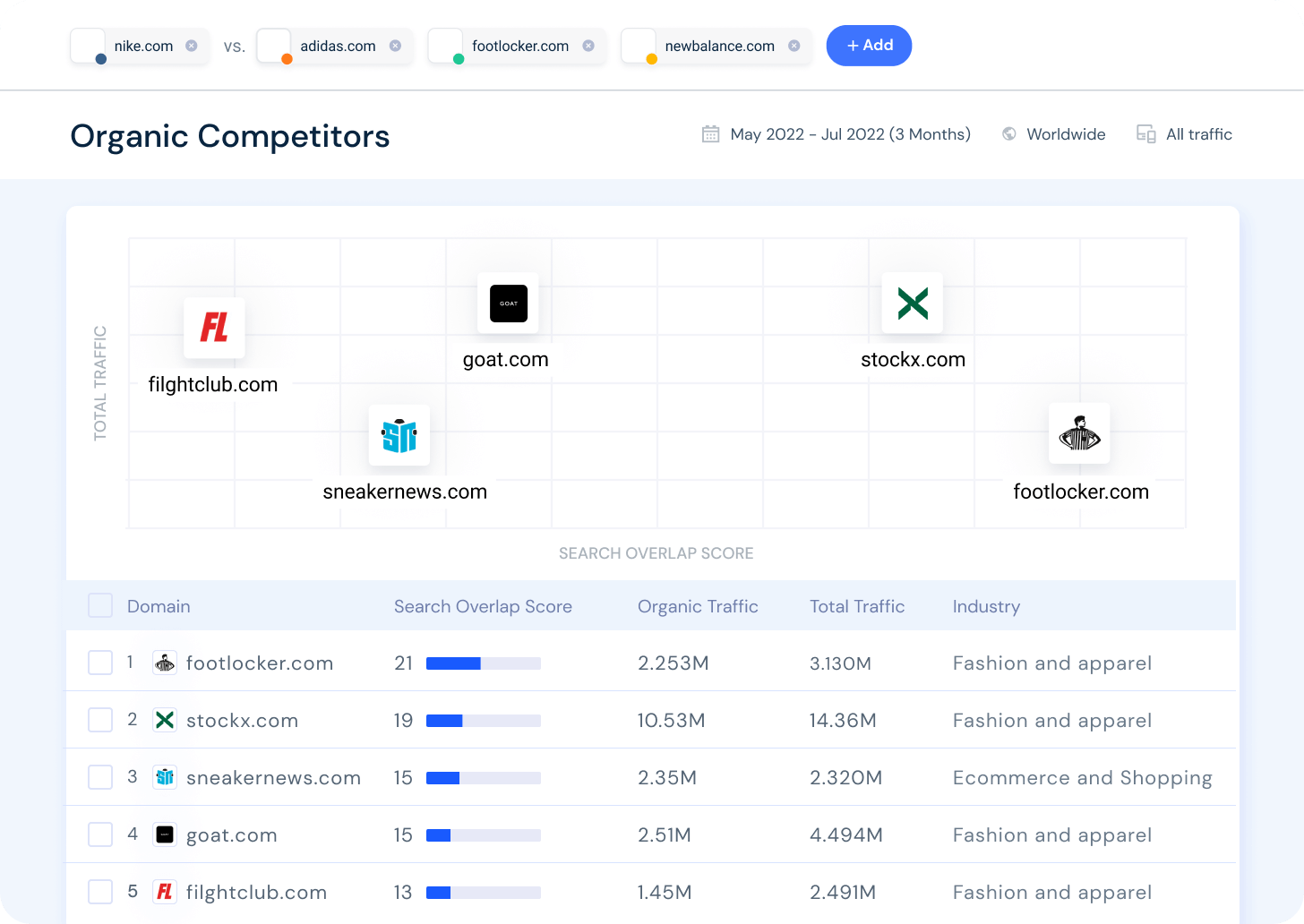Click the + Add button
Image resolution: width=1304 pixels, height=924 pixels.
(869, 46)
